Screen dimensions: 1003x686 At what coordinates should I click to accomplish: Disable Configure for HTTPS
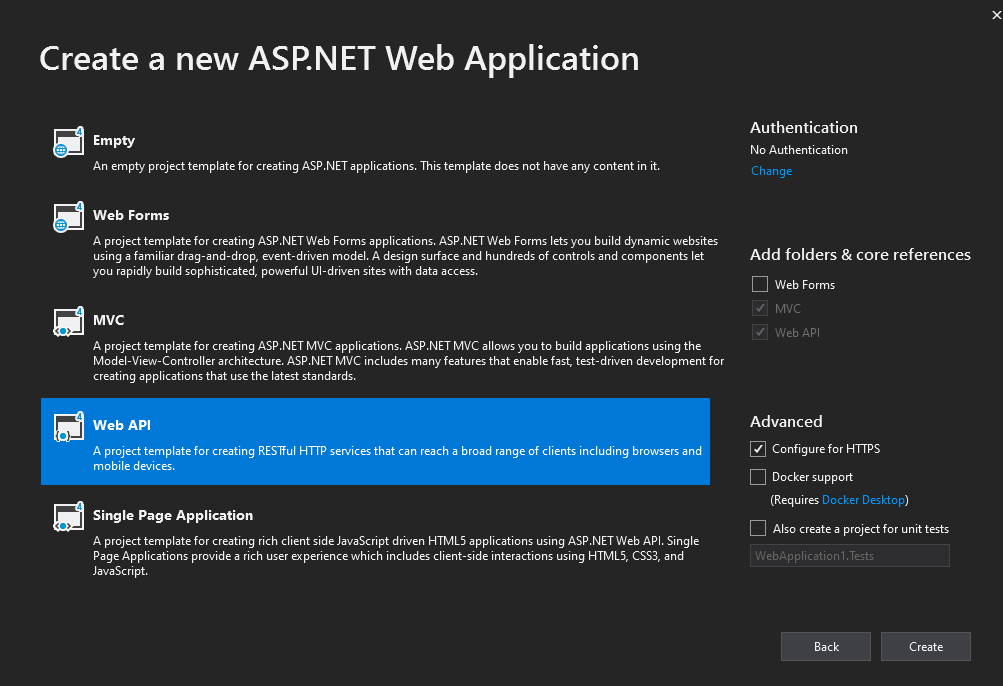[757, 449]
